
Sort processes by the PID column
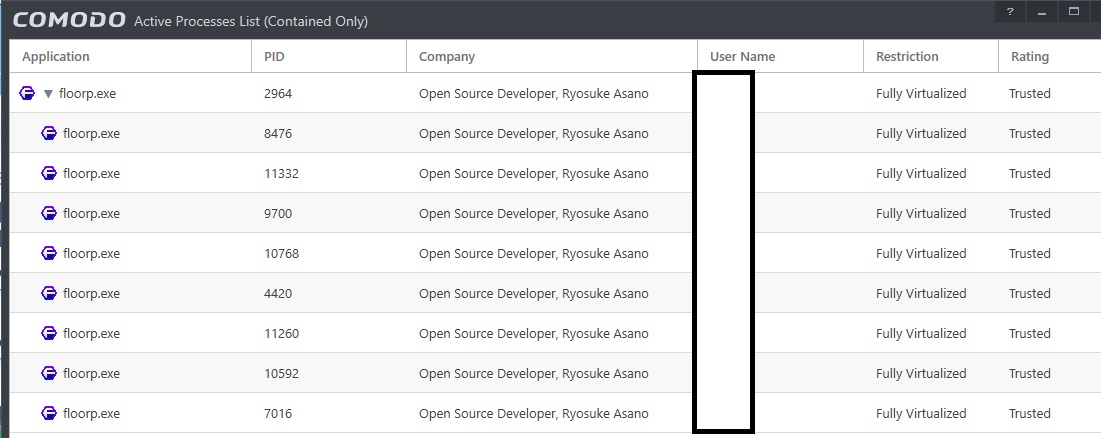[274, 57]
